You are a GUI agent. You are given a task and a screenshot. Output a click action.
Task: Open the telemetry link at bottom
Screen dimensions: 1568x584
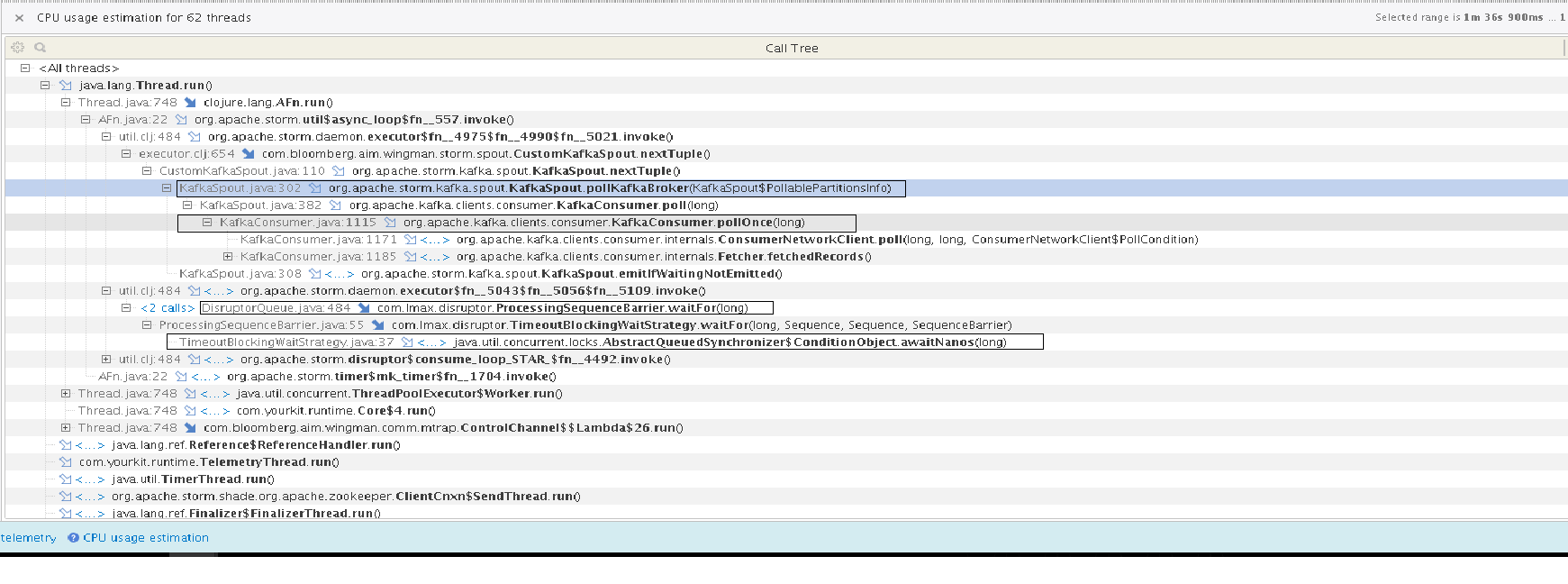click(x=28, y=538)
